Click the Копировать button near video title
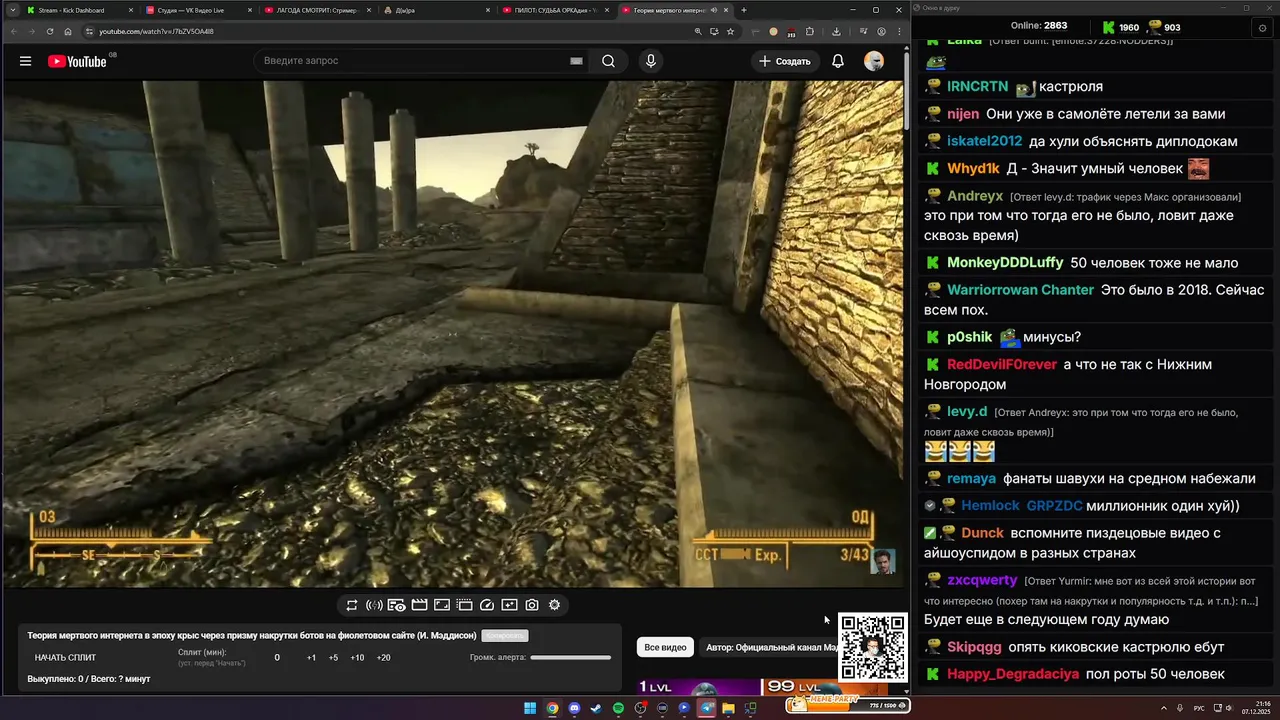This screenshot has height=720, width=1280. 504,635
